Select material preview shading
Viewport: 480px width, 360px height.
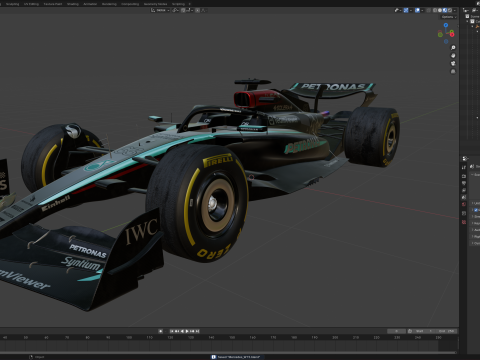point(445,10)
